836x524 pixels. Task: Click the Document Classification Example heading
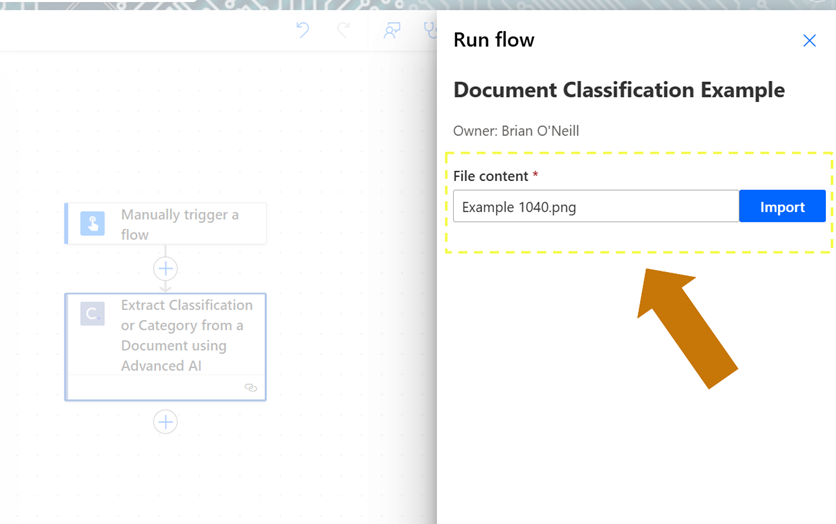[619, 90]
